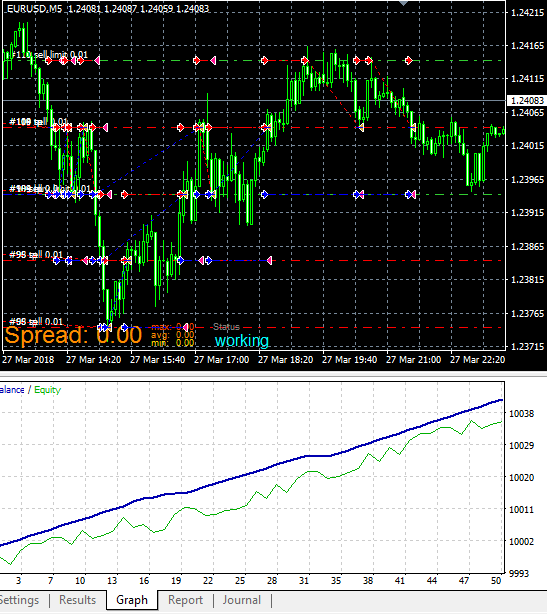This screenshot has height=614, width=547.
Task: Click the magenta arrow ending the #98 blue line
Action: coord(269,260)
